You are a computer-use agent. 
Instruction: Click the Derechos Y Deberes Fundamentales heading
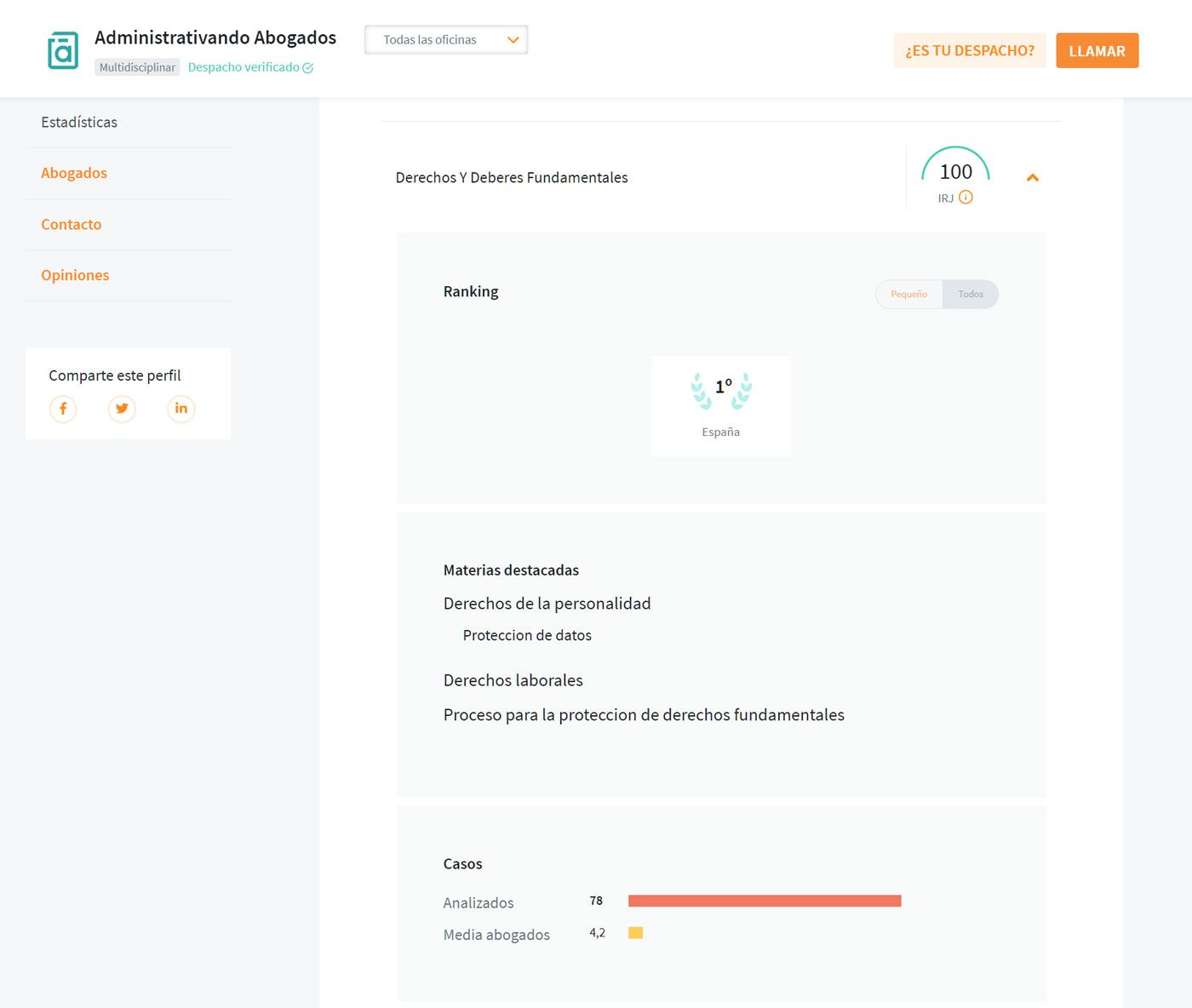[512, 178]
